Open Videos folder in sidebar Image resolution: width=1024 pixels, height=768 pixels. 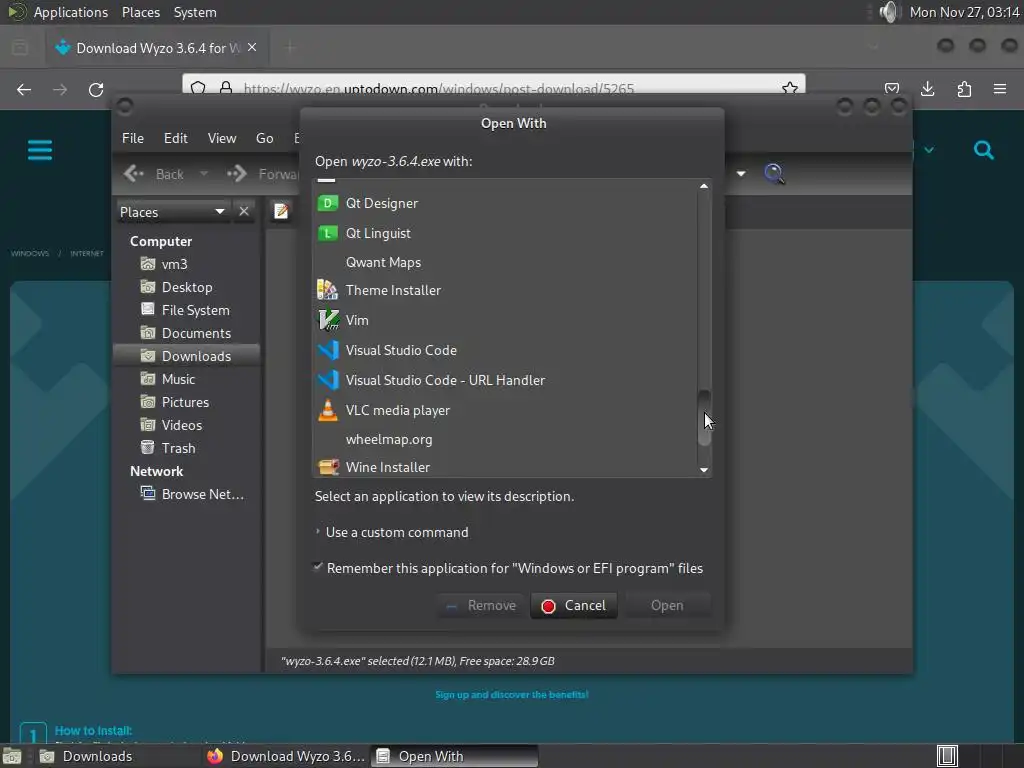pos(181,425)
